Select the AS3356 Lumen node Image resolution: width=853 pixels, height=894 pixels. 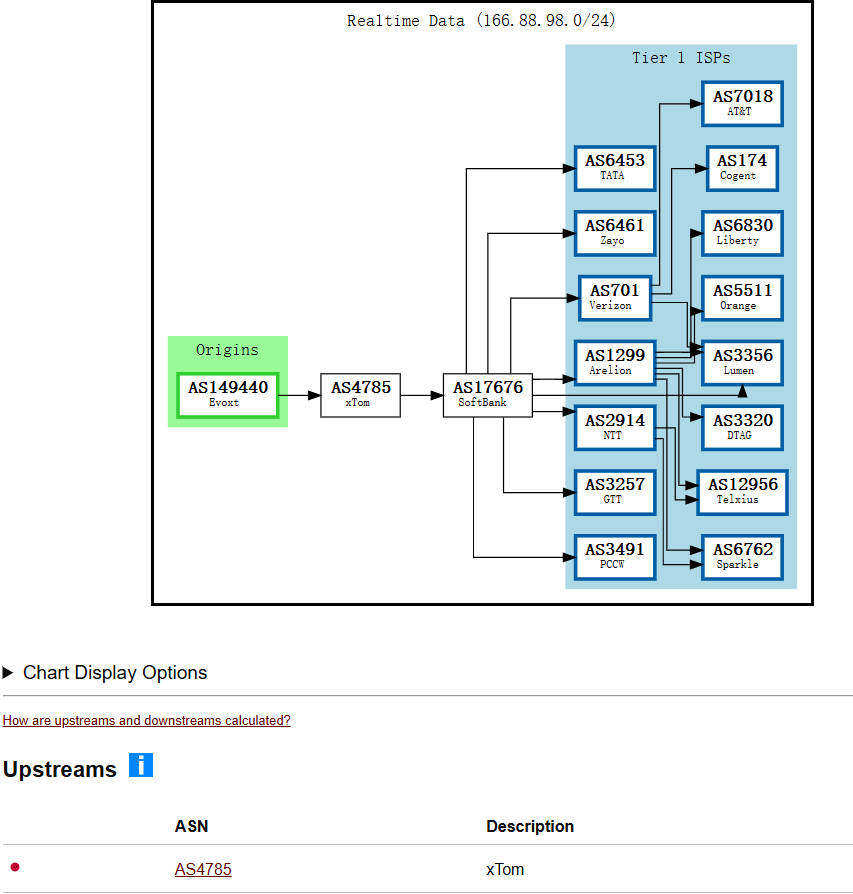pyautogui.click(x=742, y=363)
